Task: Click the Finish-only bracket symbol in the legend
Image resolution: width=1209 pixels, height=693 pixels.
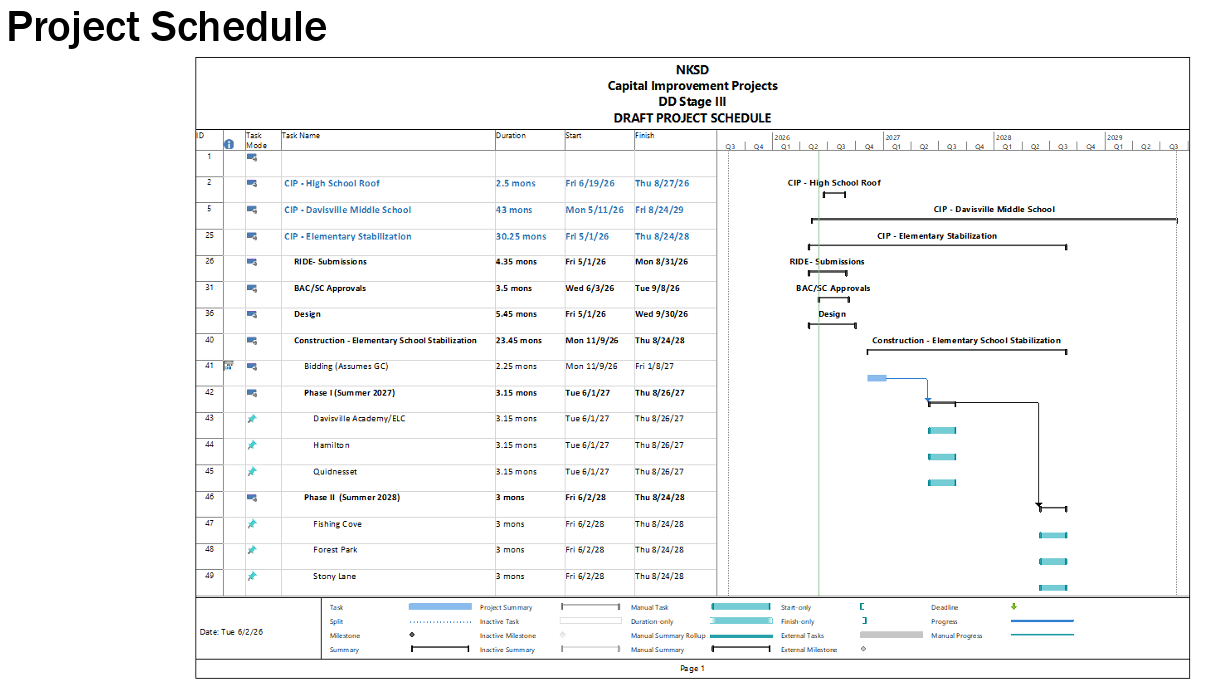Action: coord(864,621)
